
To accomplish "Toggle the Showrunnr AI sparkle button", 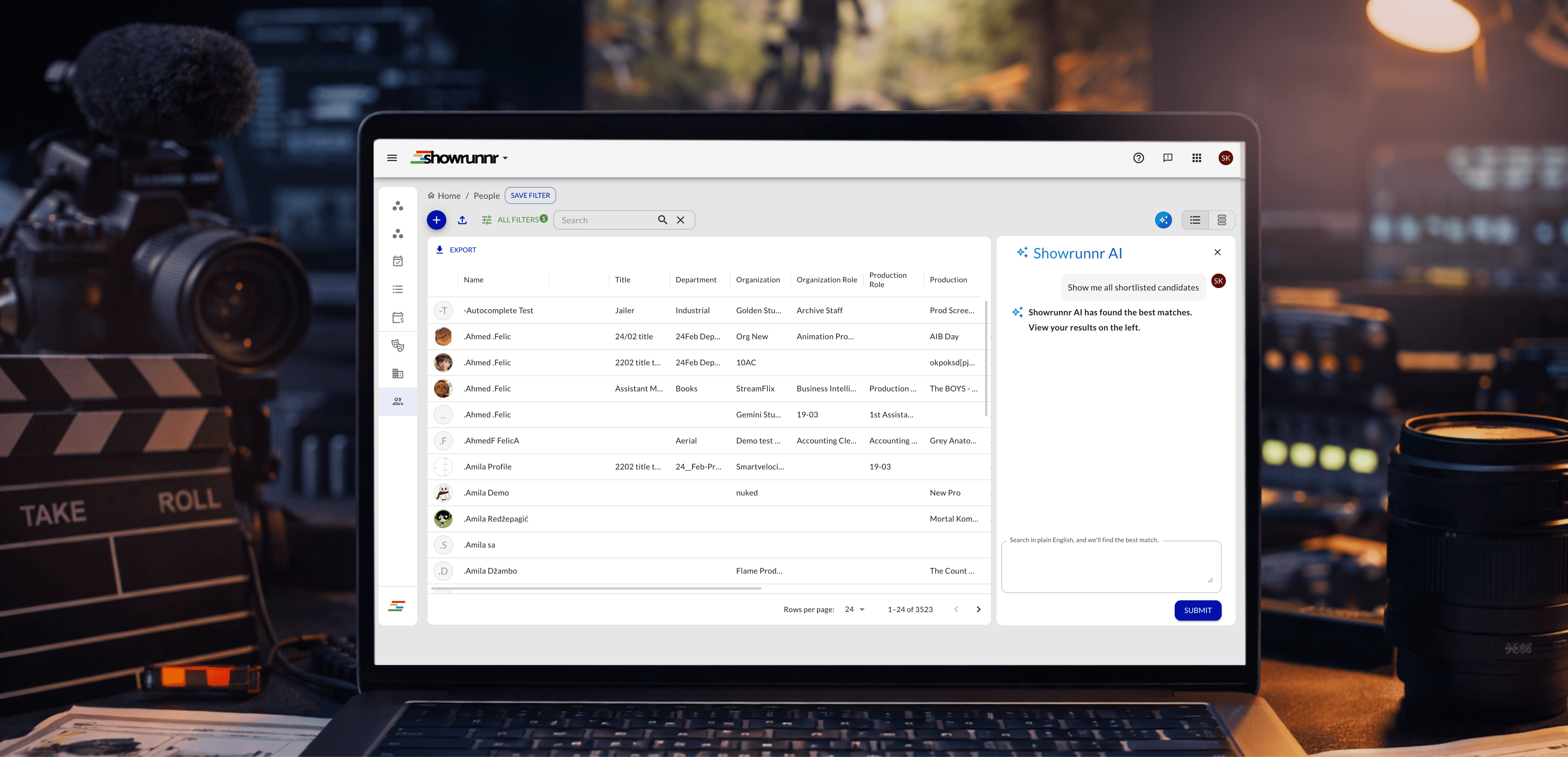I will [1163, 220].
